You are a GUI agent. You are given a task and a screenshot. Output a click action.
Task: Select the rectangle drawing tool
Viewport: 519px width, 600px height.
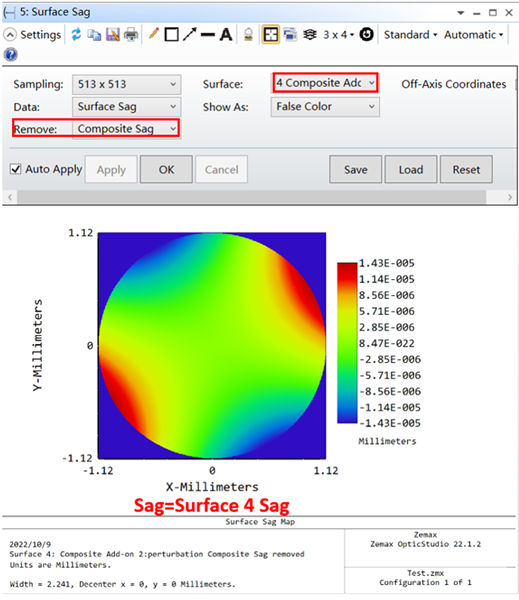click(x=171, y=34)
